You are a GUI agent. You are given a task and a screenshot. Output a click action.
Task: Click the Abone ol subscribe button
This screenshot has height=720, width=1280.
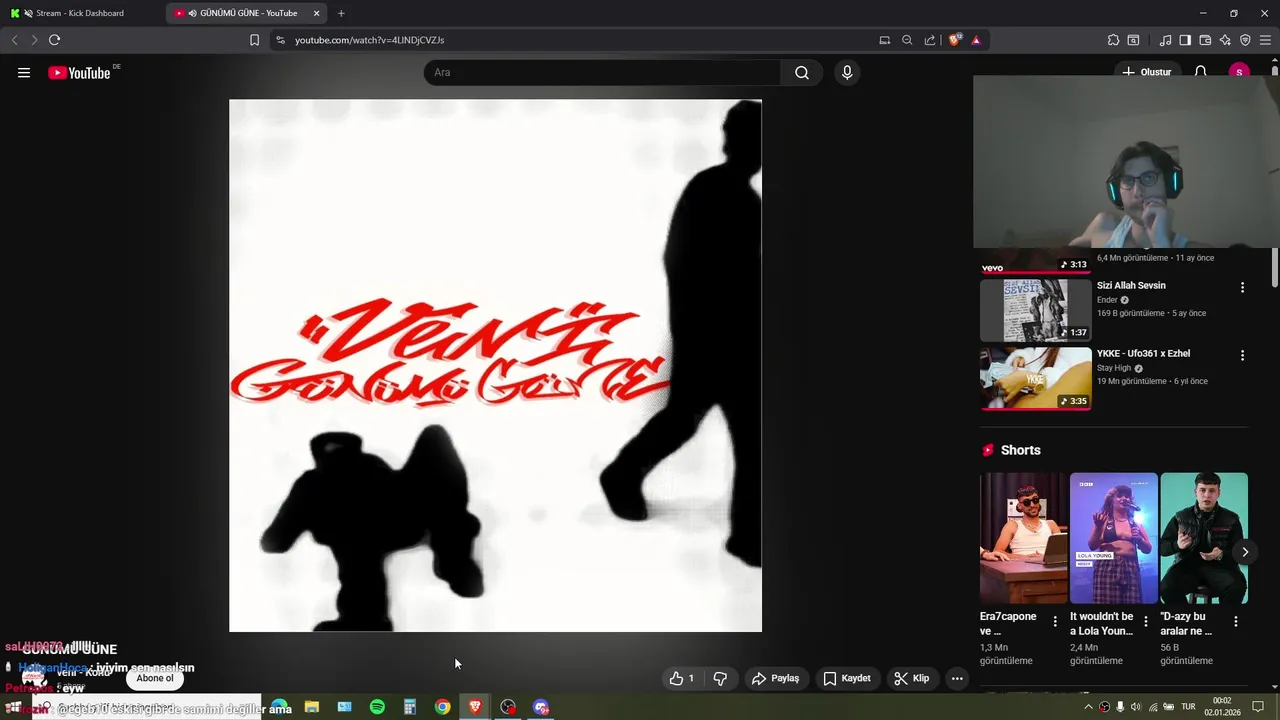[x=155, y=678]
